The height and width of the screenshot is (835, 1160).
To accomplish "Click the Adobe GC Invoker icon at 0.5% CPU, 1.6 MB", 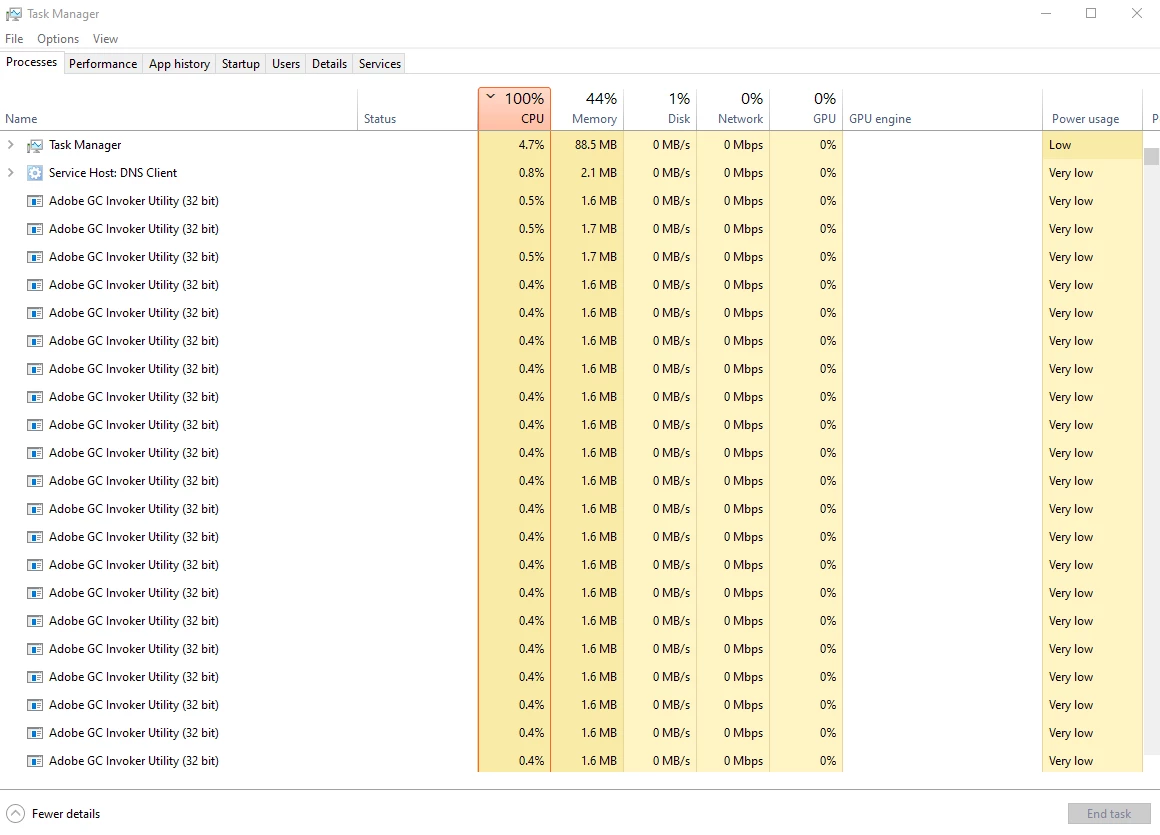I will pyautogui.click(x=35, y=201).
